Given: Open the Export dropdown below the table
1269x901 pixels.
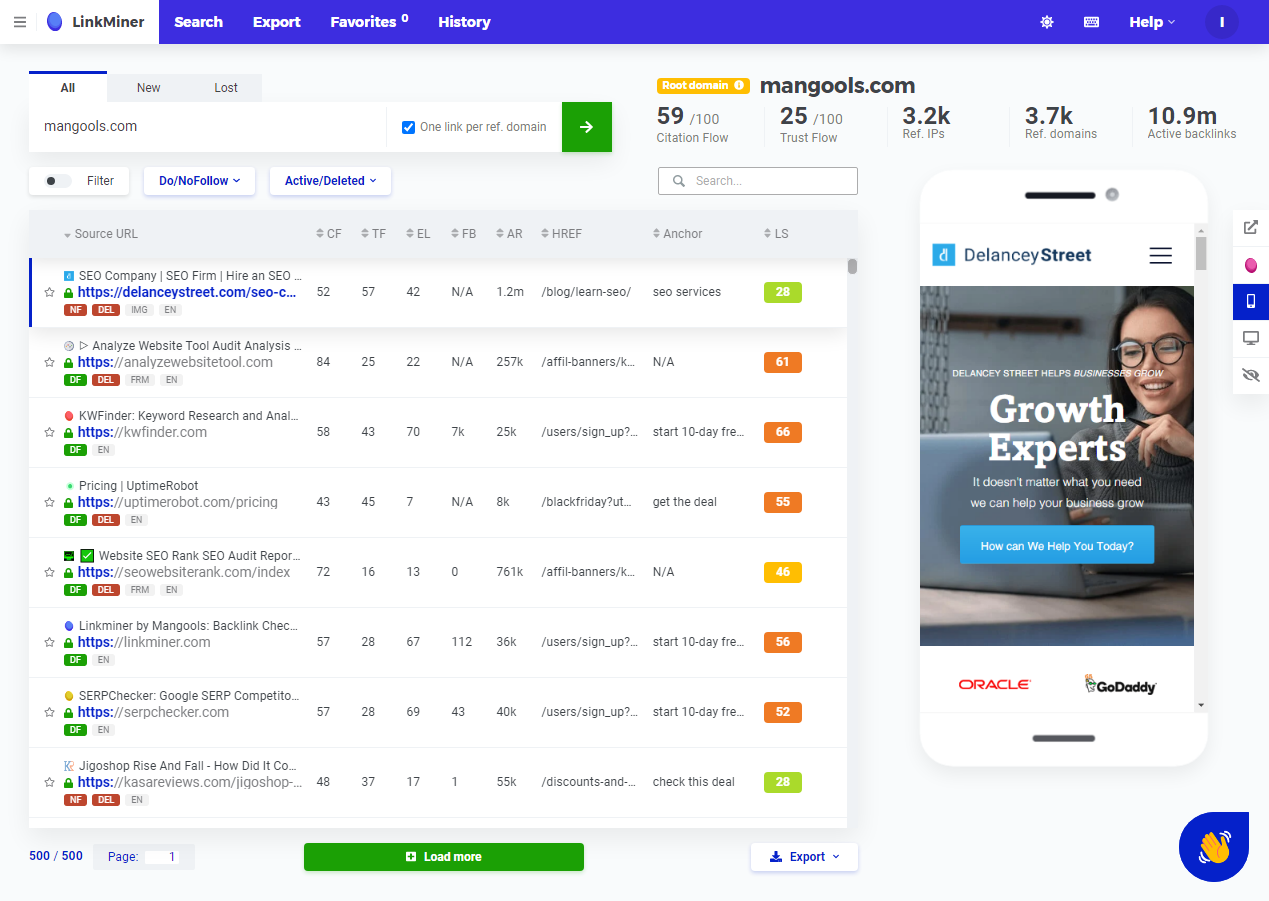Looking at the screenshot, I should coord(804,857).
